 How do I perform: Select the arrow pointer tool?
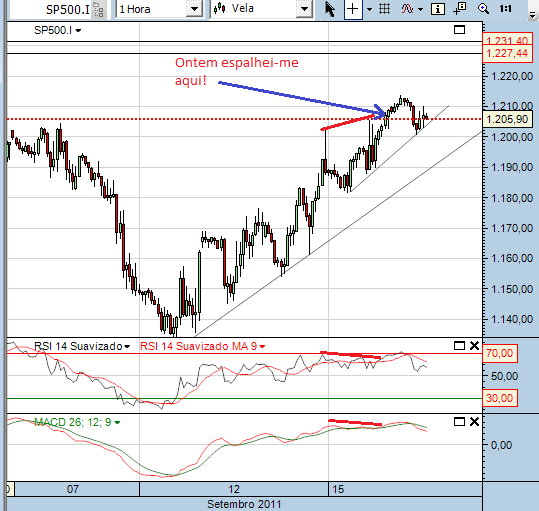329,9
